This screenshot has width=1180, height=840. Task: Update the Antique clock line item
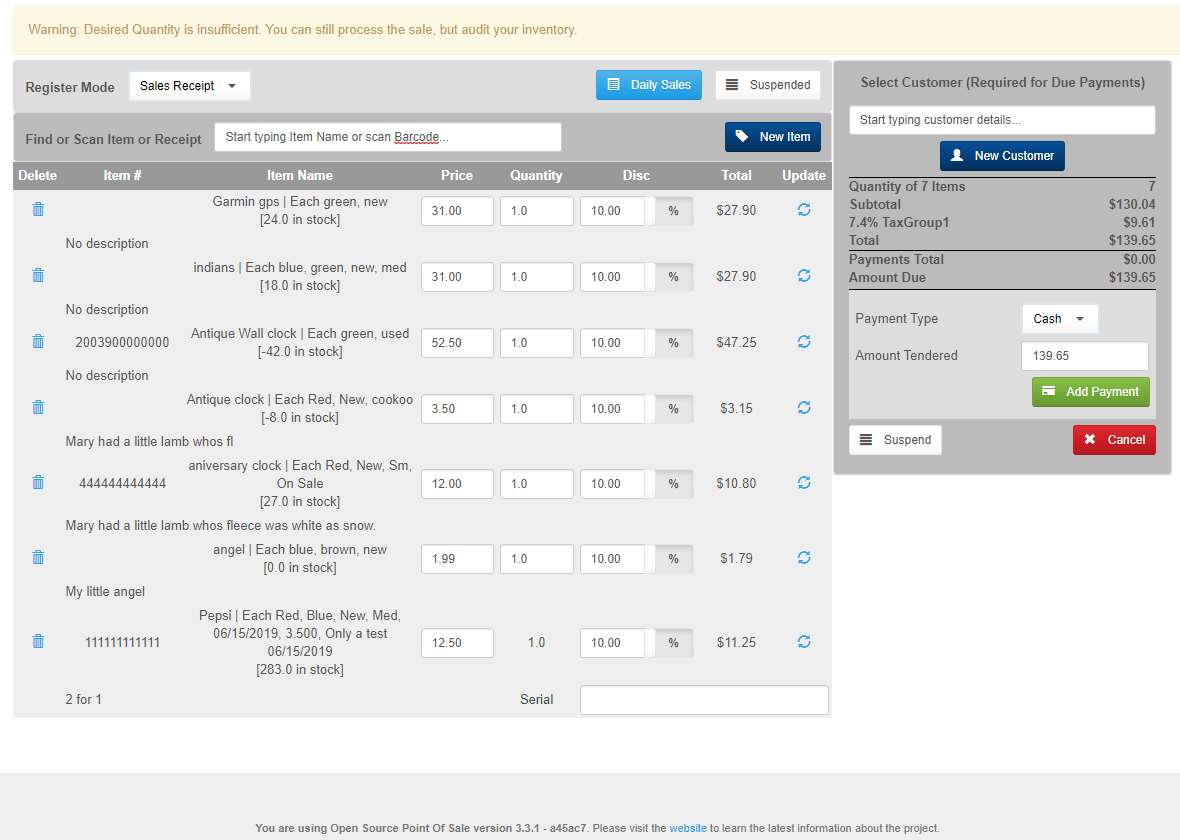pyautogui.click(x=804, y=407)
